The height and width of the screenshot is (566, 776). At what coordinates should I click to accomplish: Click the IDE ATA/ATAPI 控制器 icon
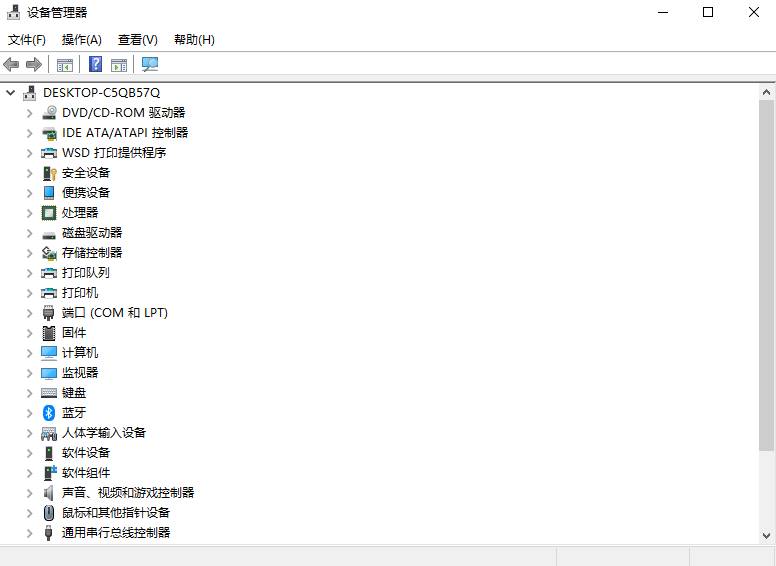click(49, 133)
